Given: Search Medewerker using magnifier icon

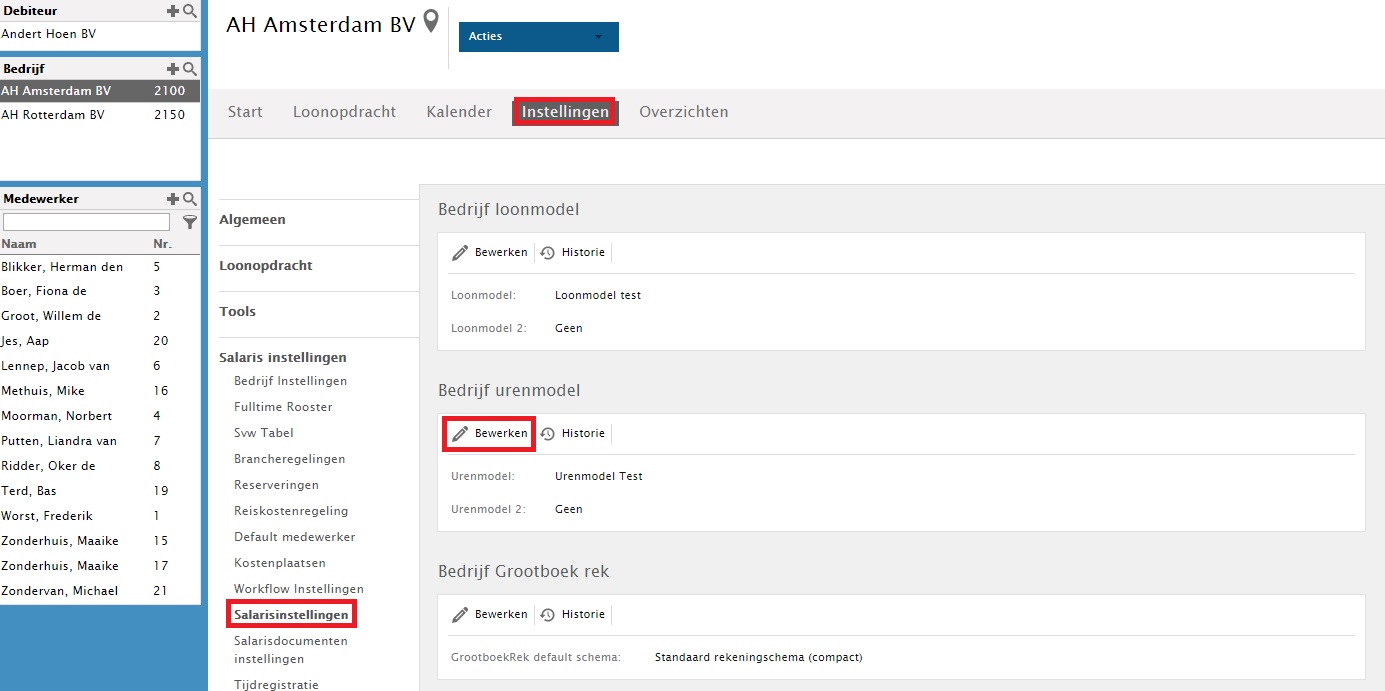Looking at the screenshot, I should 189,199.
